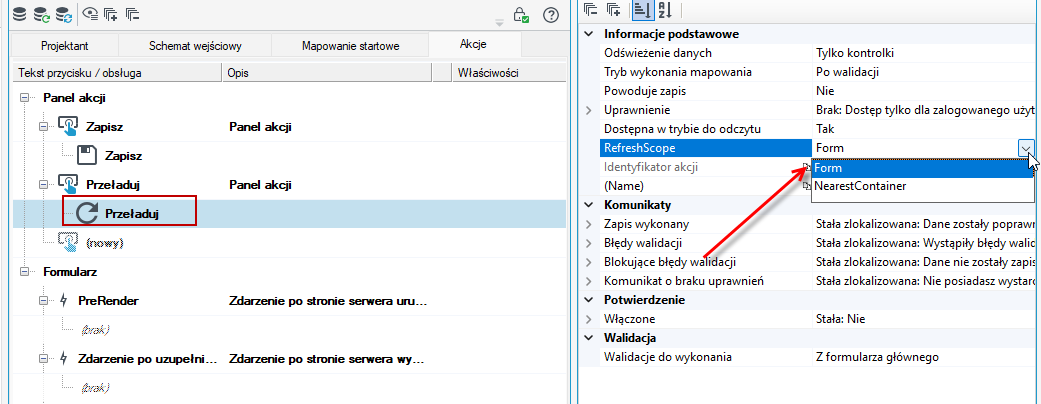Image resolution: width=1041 pixels, height=404 pixels.
Task: Collapse the Przeładuj button node
Action: (44, 185)
